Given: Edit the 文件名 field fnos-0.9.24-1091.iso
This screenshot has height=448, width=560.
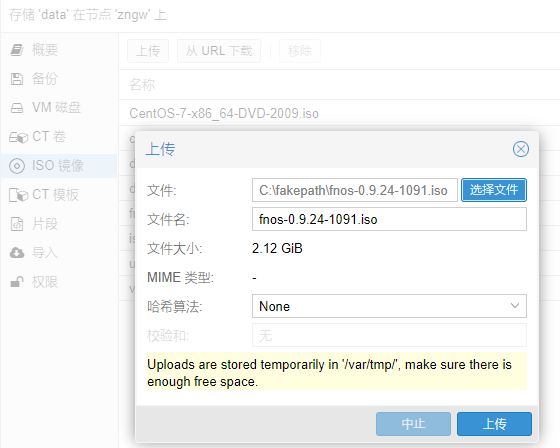Looking at the screenshot, I should (x=389, y=219).
